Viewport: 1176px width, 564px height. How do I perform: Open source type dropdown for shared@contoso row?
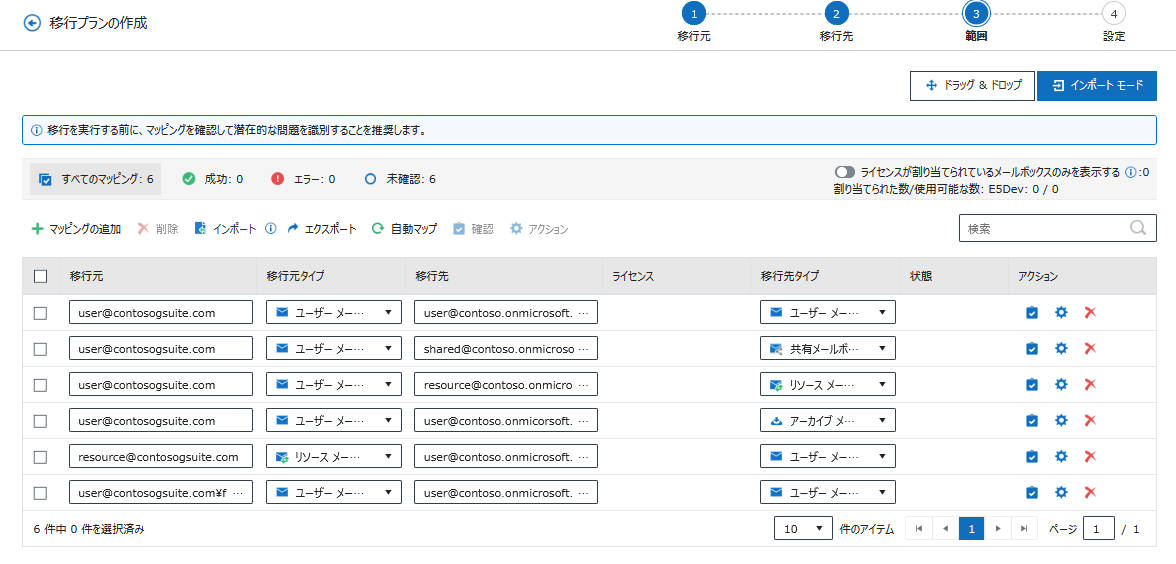(x=334, y=348)
